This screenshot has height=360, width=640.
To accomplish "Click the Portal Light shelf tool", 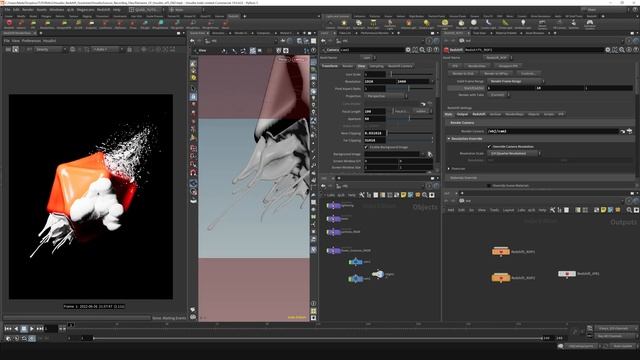I will 506,24.
